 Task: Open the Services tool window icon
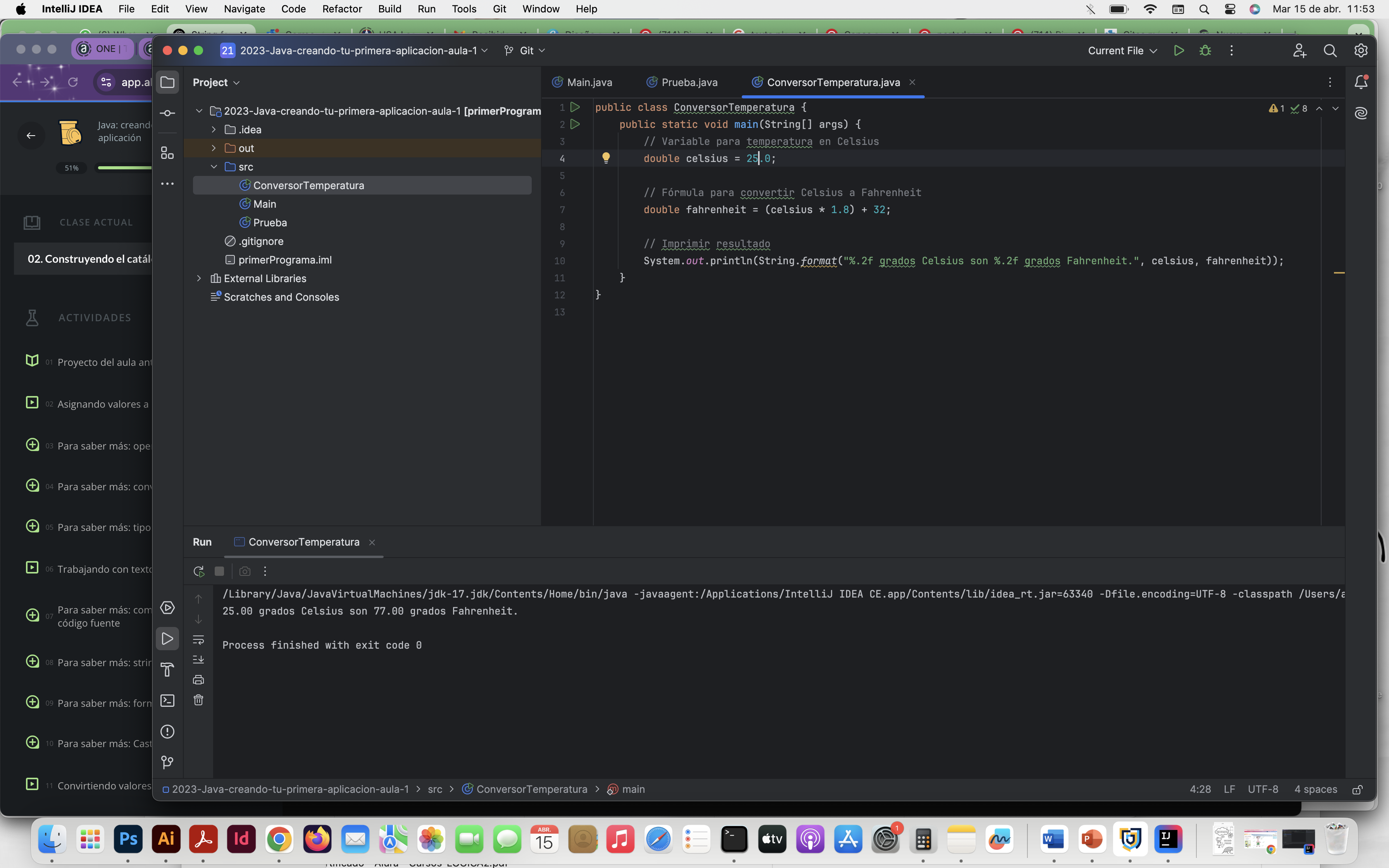click(167, 608)
